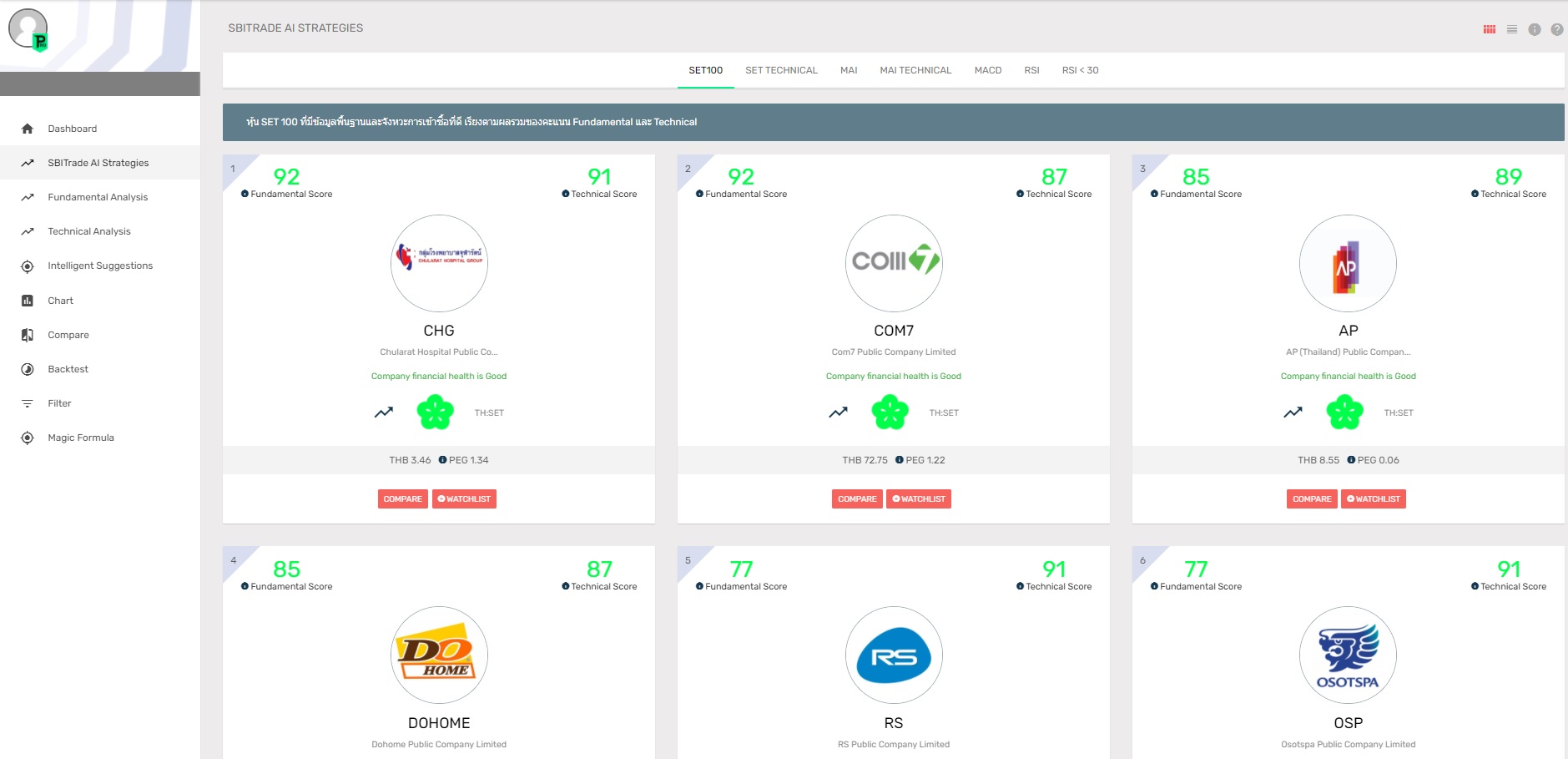Click DOHOME Fundamental Score info icon

(x=245, y=586)
